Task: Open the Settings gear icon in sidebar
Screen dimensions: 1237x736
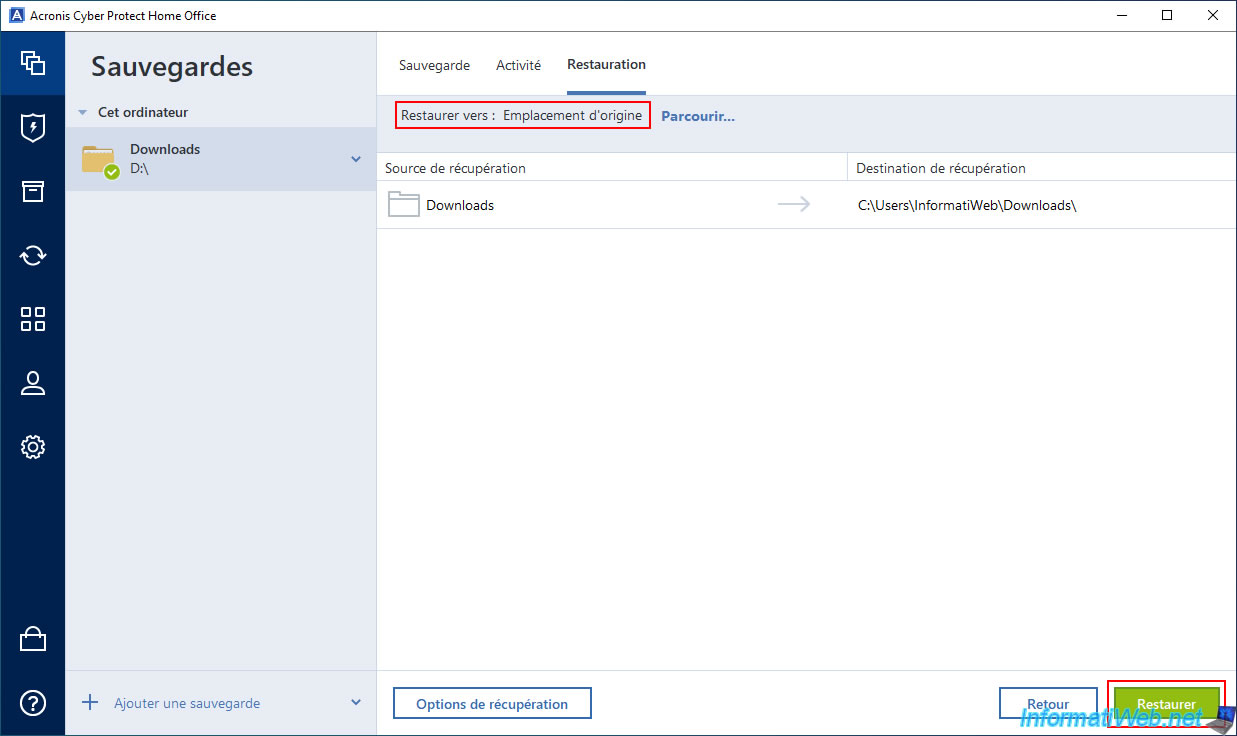Action: click(33, 447)
